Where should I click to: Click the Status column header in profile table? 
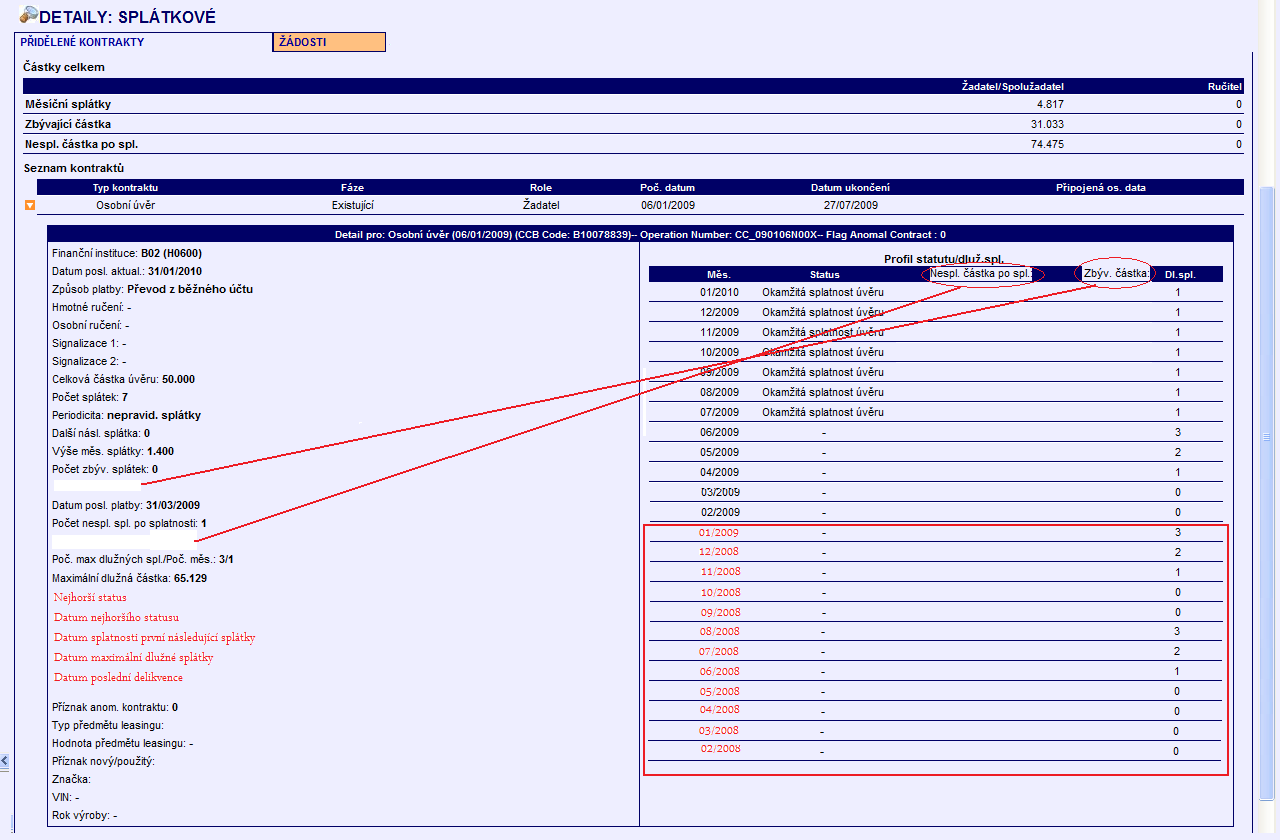coord(825,274)
